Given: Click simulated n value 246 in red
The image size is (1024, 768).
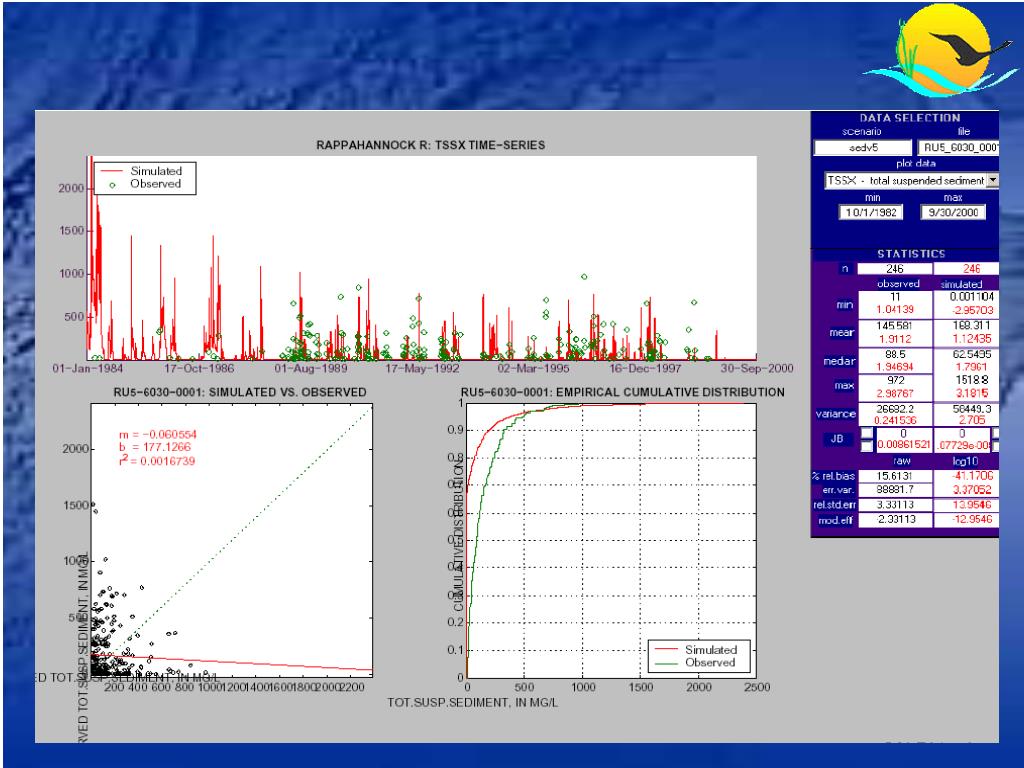Looking at the screenshot, I should click(x=971, y=269).
